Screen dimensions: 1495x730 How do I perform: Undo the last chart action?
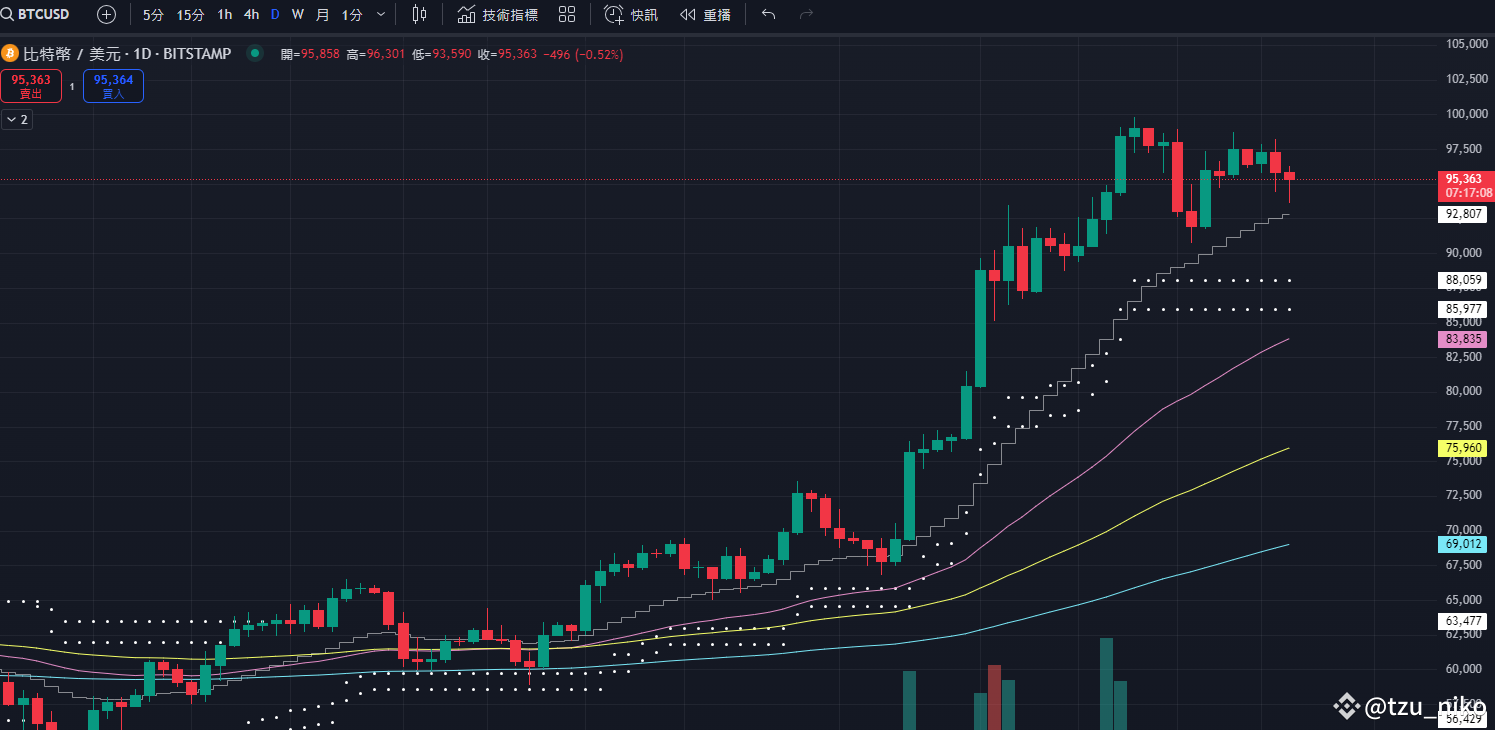point(768,15)
